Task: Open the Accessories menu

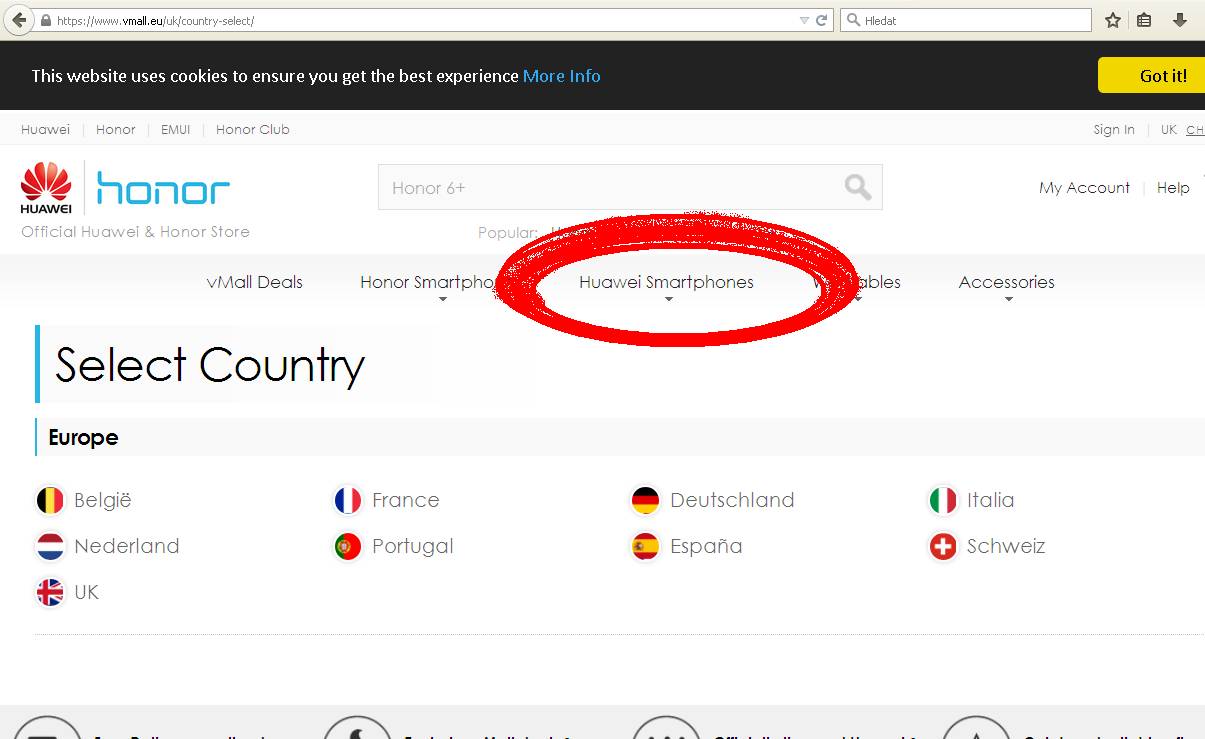Action: point(1007,282)
